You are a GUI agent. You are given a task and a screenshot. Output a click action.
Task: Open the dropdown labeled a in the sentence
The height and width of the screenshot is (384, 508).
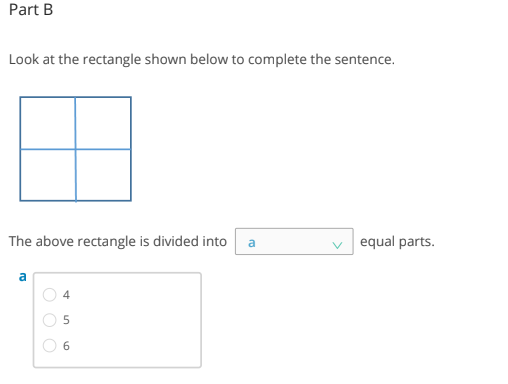pos(294,242)
